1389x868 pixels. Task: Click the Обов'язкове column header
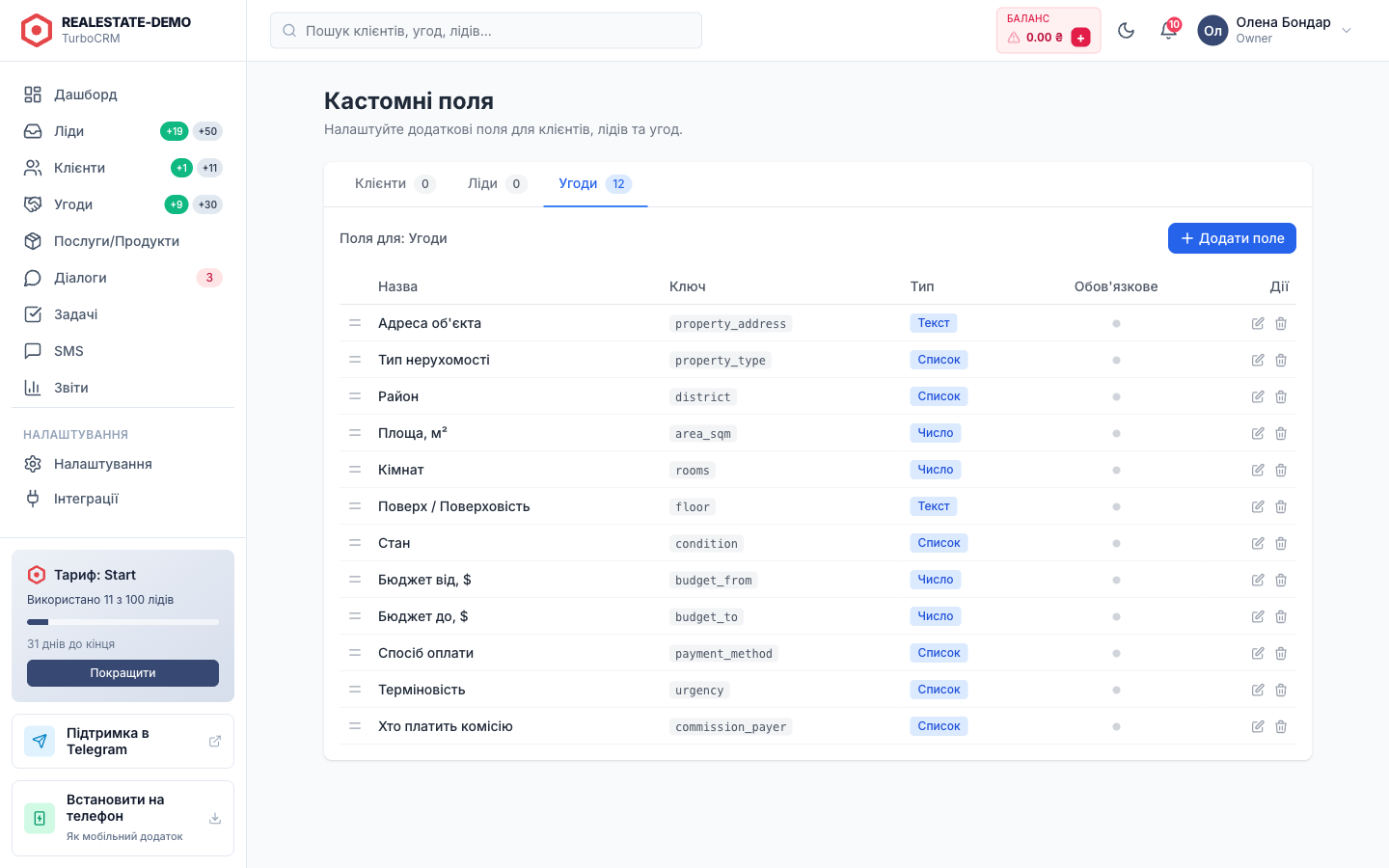[1116, 286]
